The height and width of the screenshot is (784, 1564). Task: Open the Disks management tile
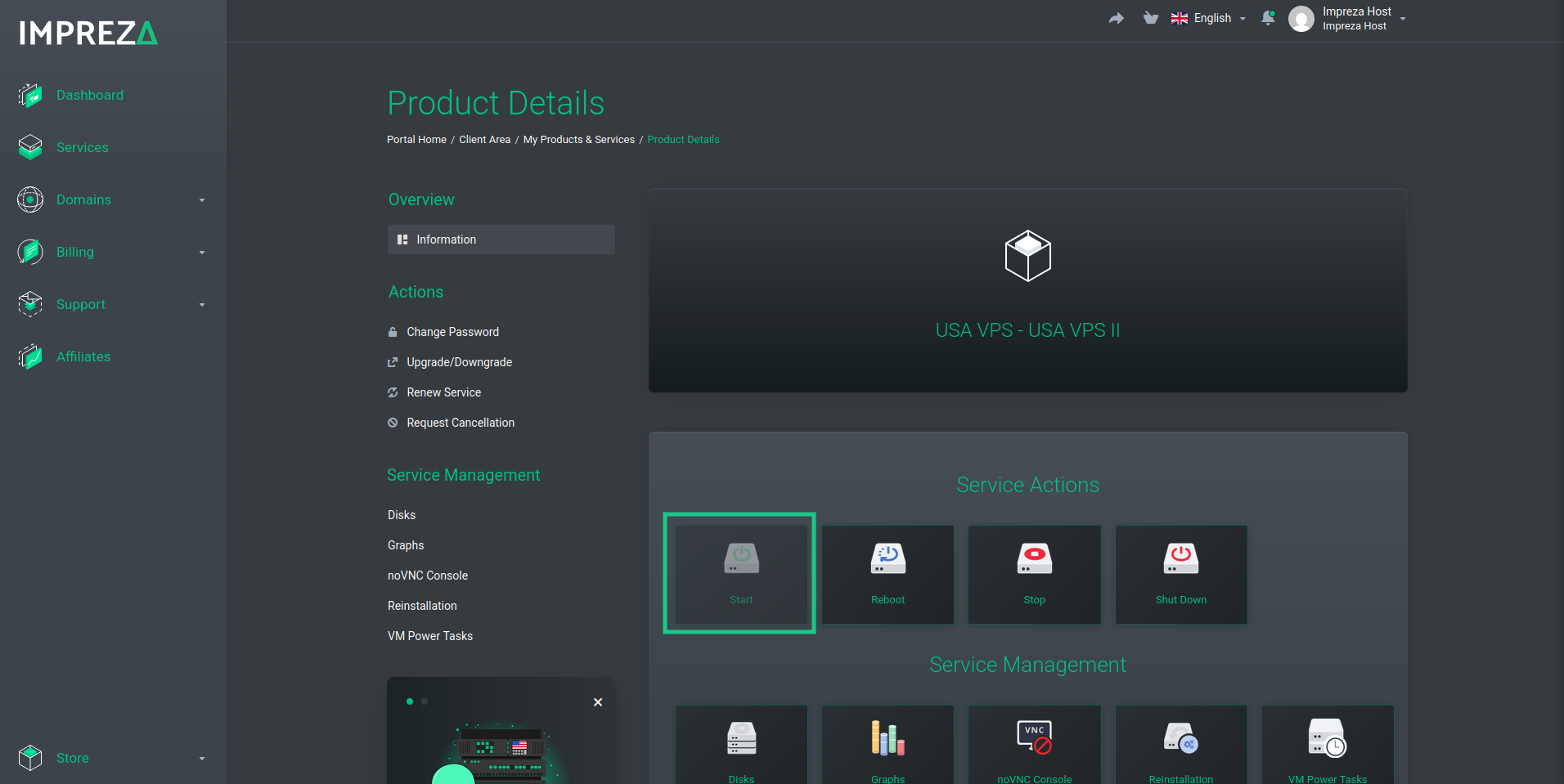[x=741, y=745]
